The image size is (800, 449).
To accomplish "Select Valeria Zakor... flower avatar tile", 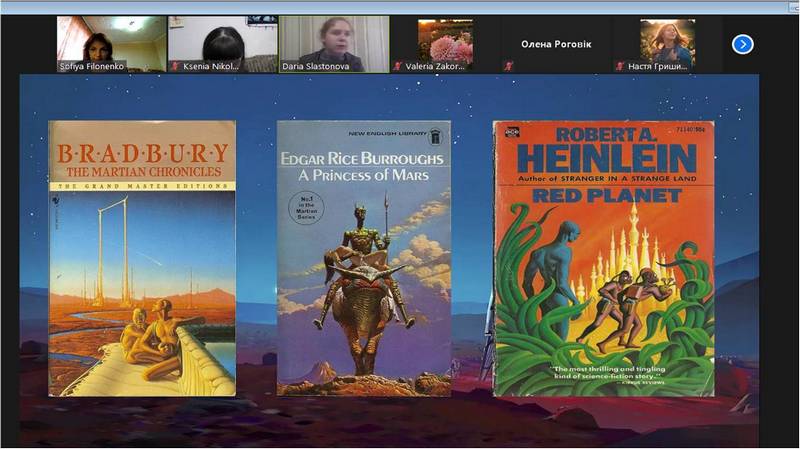I will coord(445,44).
